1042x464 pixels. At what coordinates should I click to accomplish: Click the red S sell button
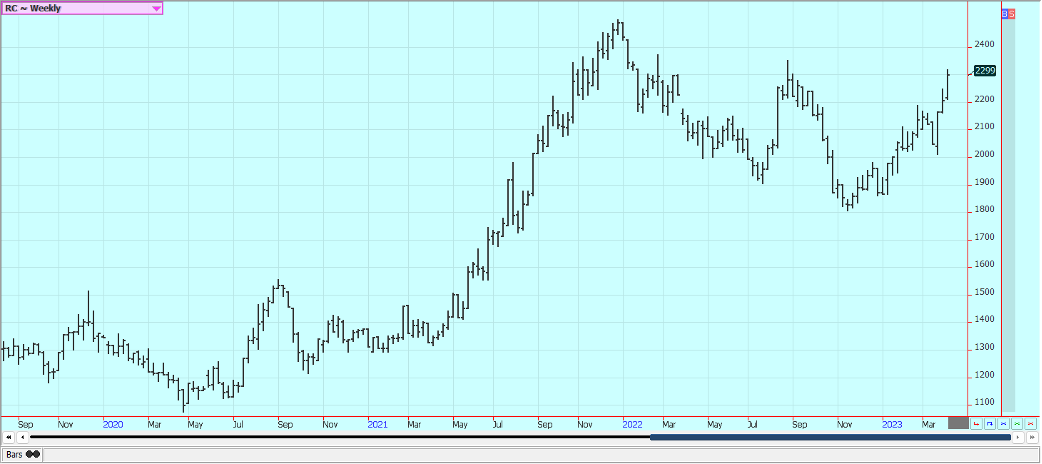coord(1011,14)
